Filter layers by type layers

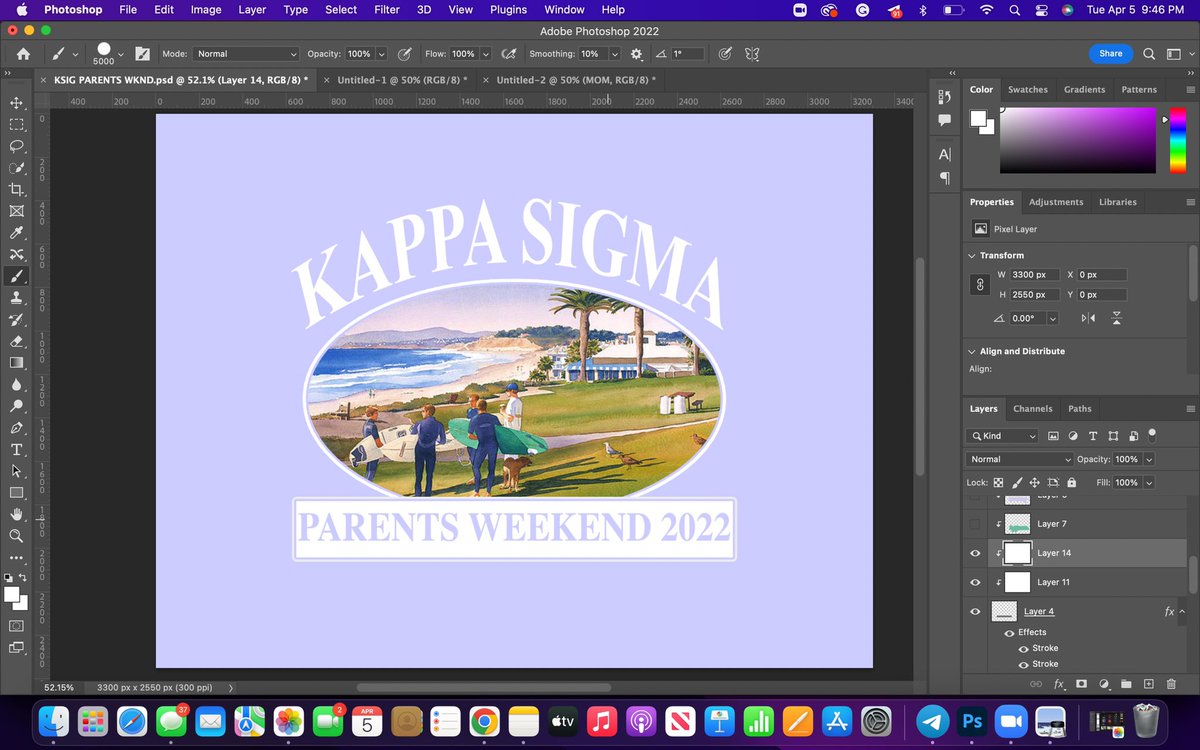pos(1092,436)
